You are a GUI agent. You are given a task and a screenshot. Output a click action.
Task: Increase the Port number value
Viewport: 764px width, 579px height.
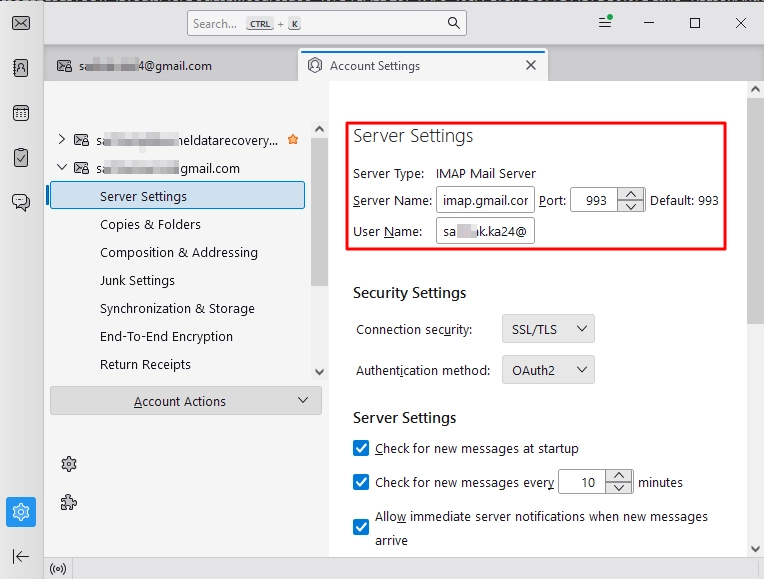[631, 194]
